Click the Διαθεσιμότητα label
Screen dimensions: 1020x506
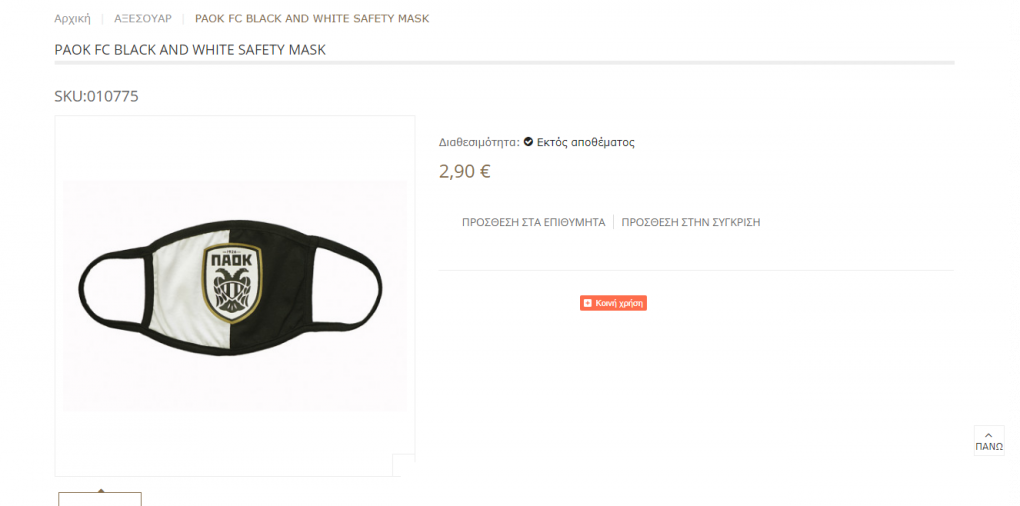[x=479, y=142]
